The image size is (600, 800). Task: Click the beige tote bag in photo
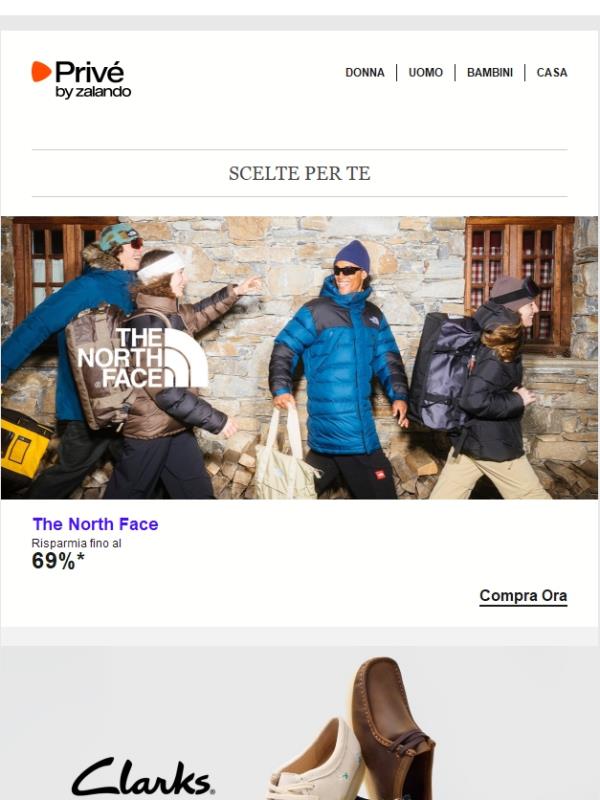(x=286, y=454)
